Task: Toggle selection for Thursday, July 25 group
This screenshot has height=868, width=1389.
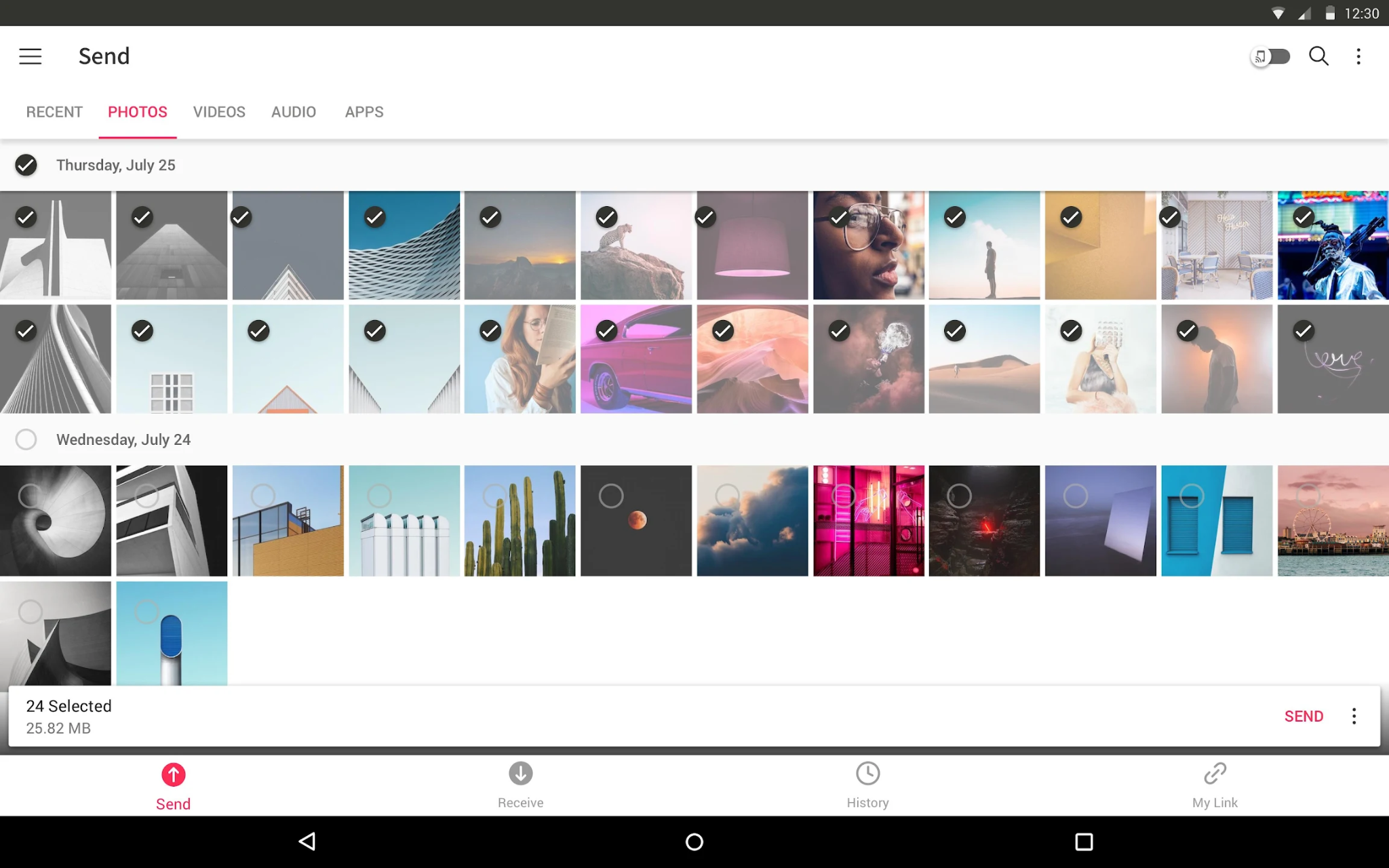Action: (x=25, y=164)
